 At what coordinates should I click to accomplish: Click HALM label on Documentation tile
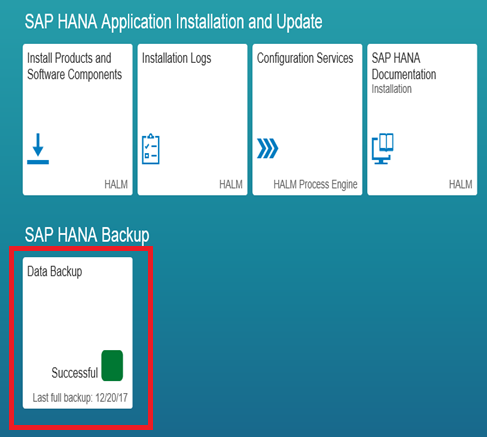pos(460,184)
